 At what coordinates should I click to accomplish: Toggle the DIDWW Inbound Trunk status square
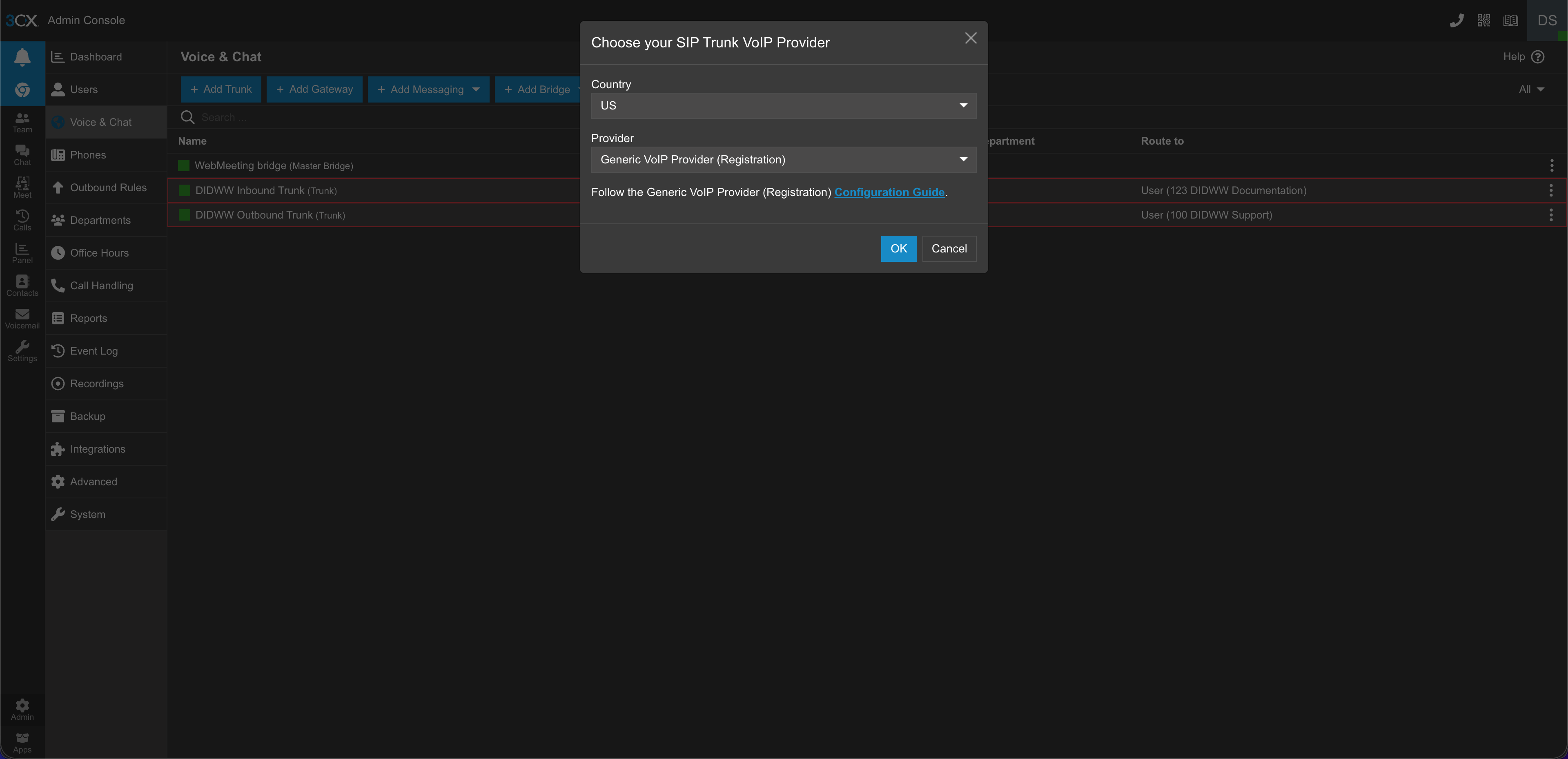pyautogui.click(x=185, y=191)
